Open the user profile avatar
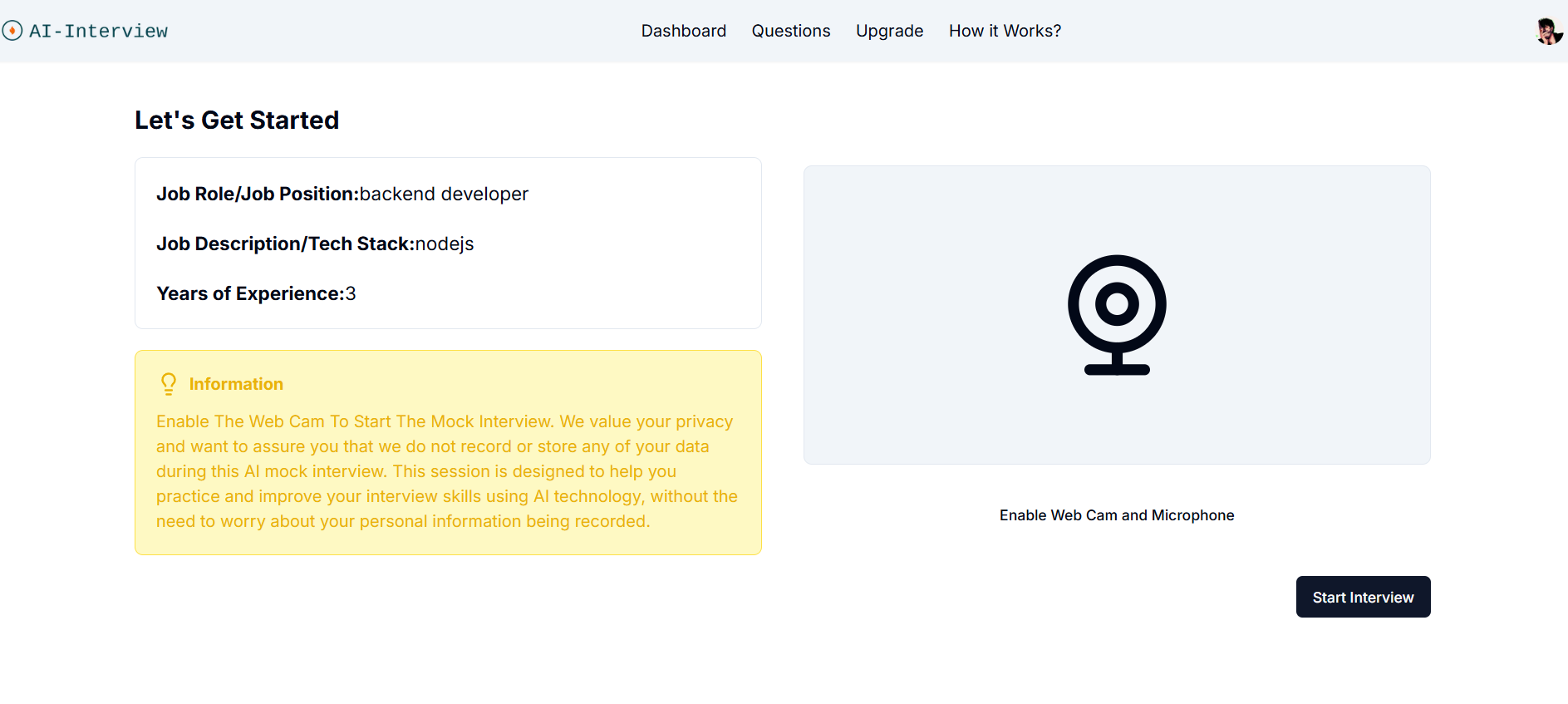This screenshot has width=1568, height=704. pos(1548,32)
